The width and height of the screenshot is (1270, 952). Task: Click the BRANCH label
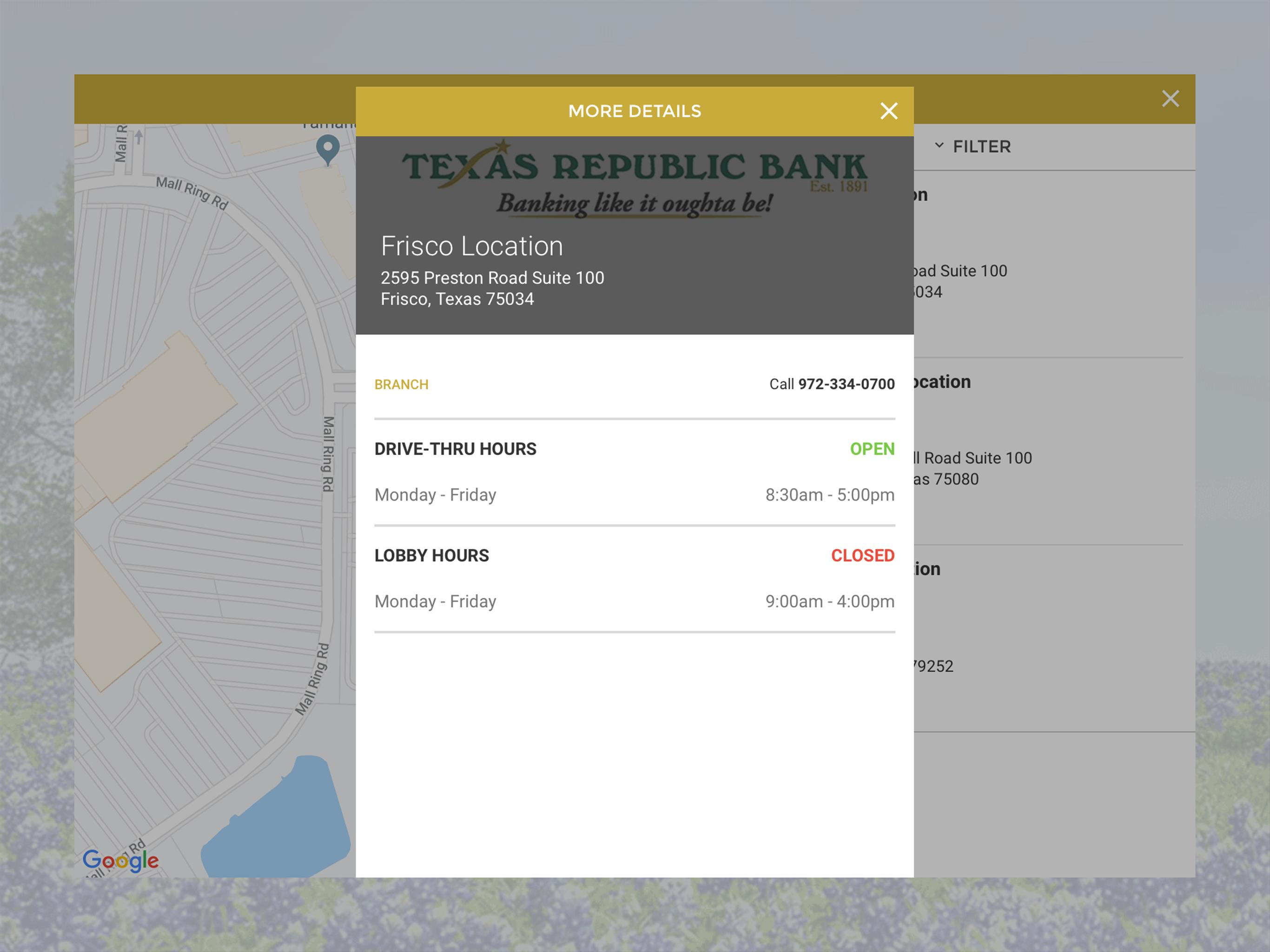[x=401, y=385]
